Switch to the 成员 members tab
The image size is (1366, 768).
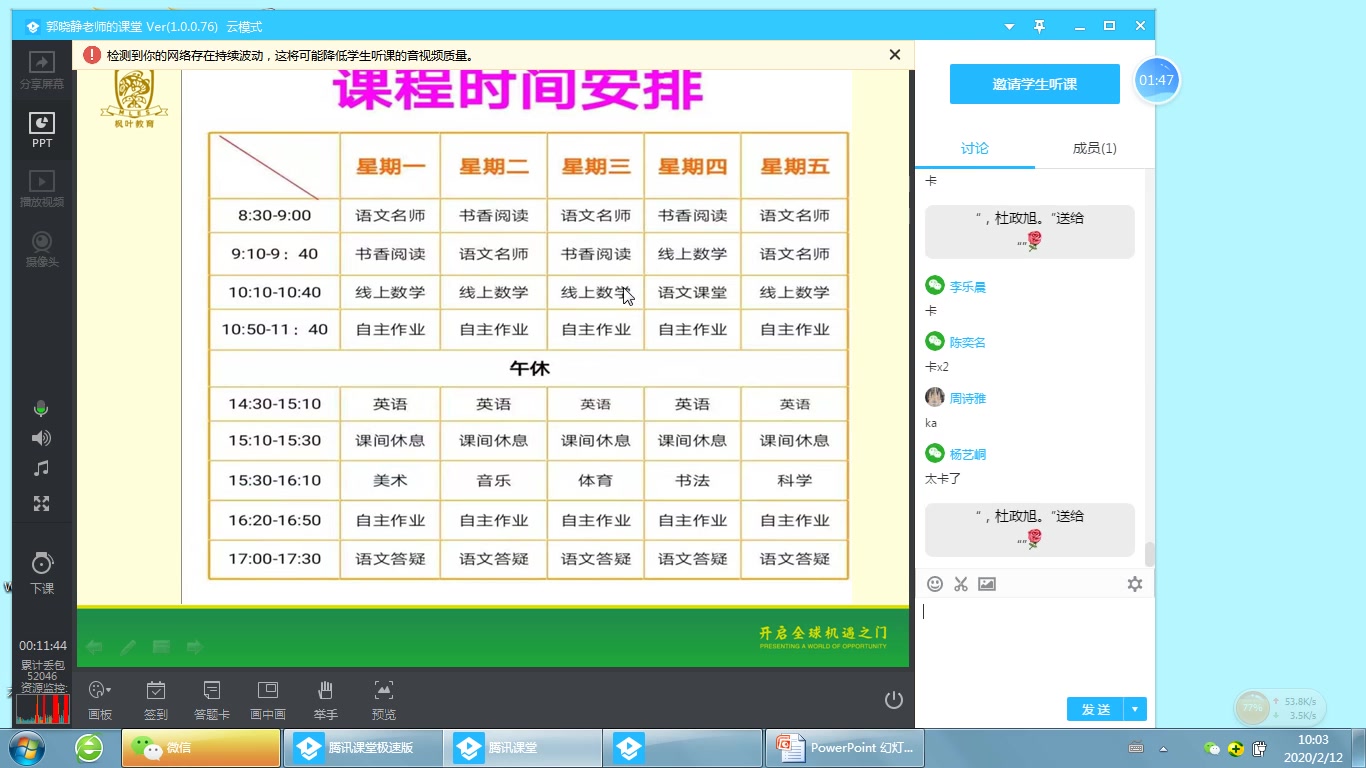pos(1094,147)
